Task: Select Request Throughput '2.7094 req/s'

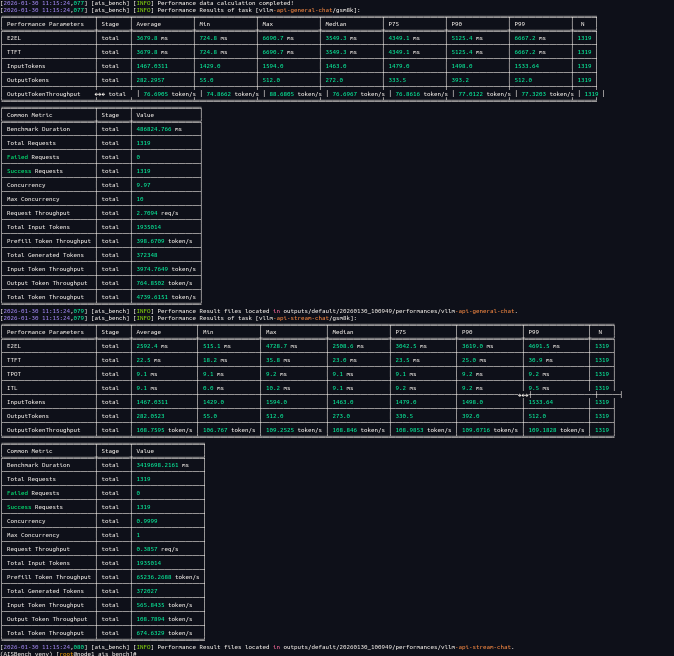Action: [157, 213]
